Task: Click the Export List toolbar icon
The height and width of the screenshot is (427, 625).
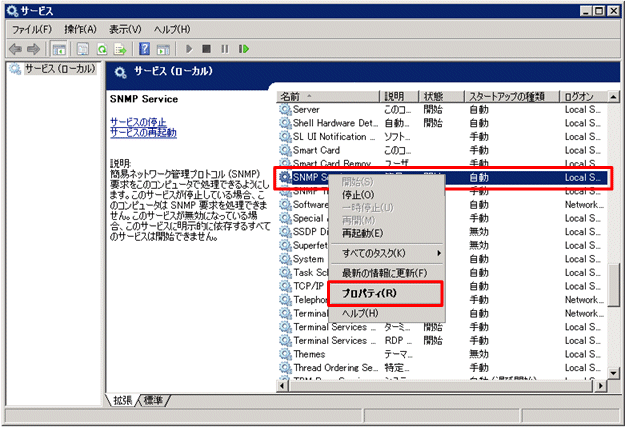Action: click(x=119, y=48)
